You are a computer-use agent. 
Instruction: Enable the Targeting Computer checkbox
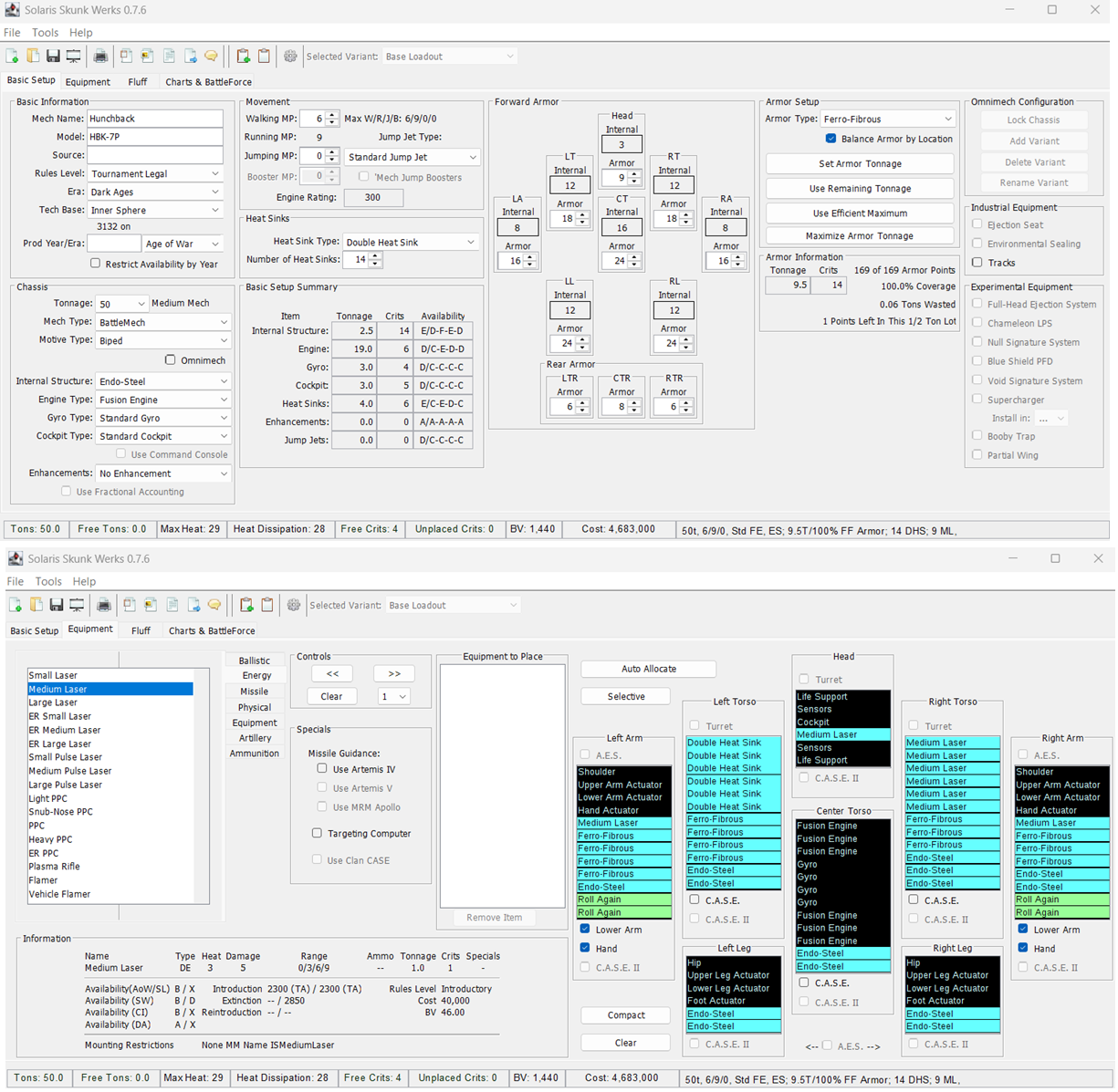click(317, 833)
